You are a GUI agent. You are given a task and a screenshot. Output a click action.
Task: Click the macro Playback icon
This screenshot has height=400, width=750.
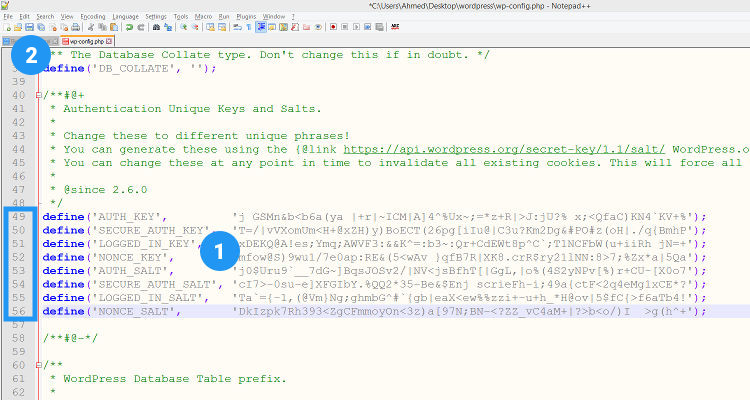pyautogui.click(x=356, y=27)
